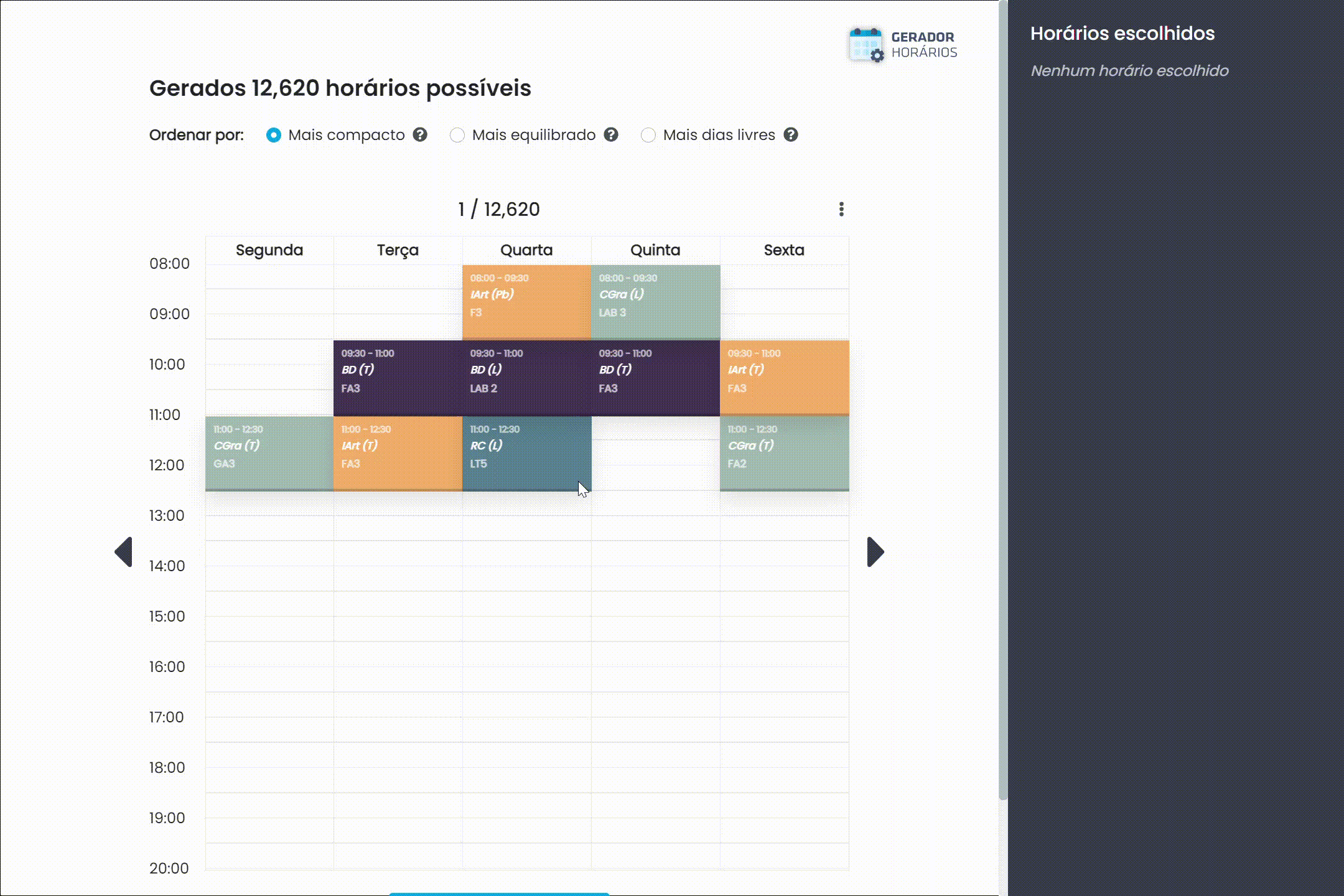Click the CGra (T) GA3 block on Segunda
This screenshot has width=1344, height=896.
point(269,453)
